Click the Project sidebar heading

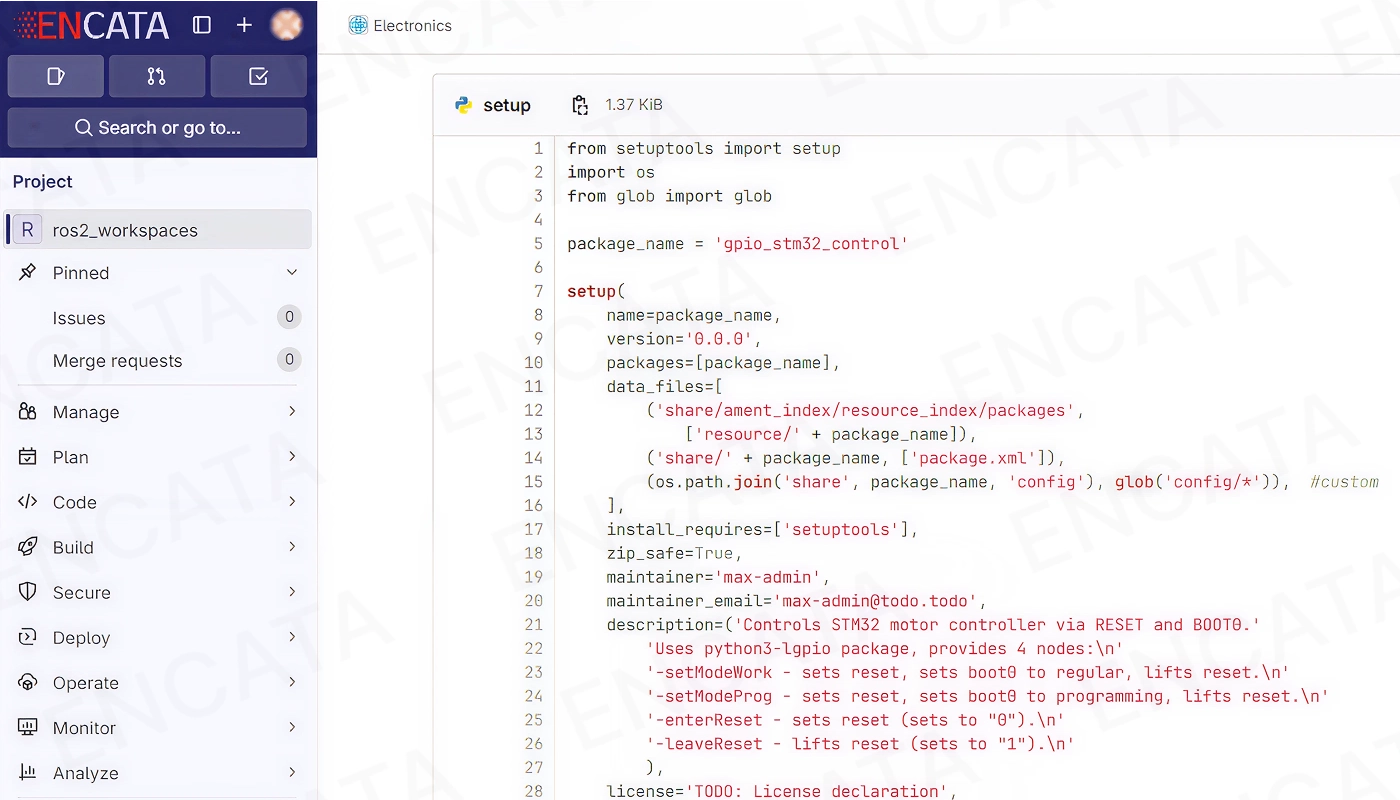pos(43,181)
